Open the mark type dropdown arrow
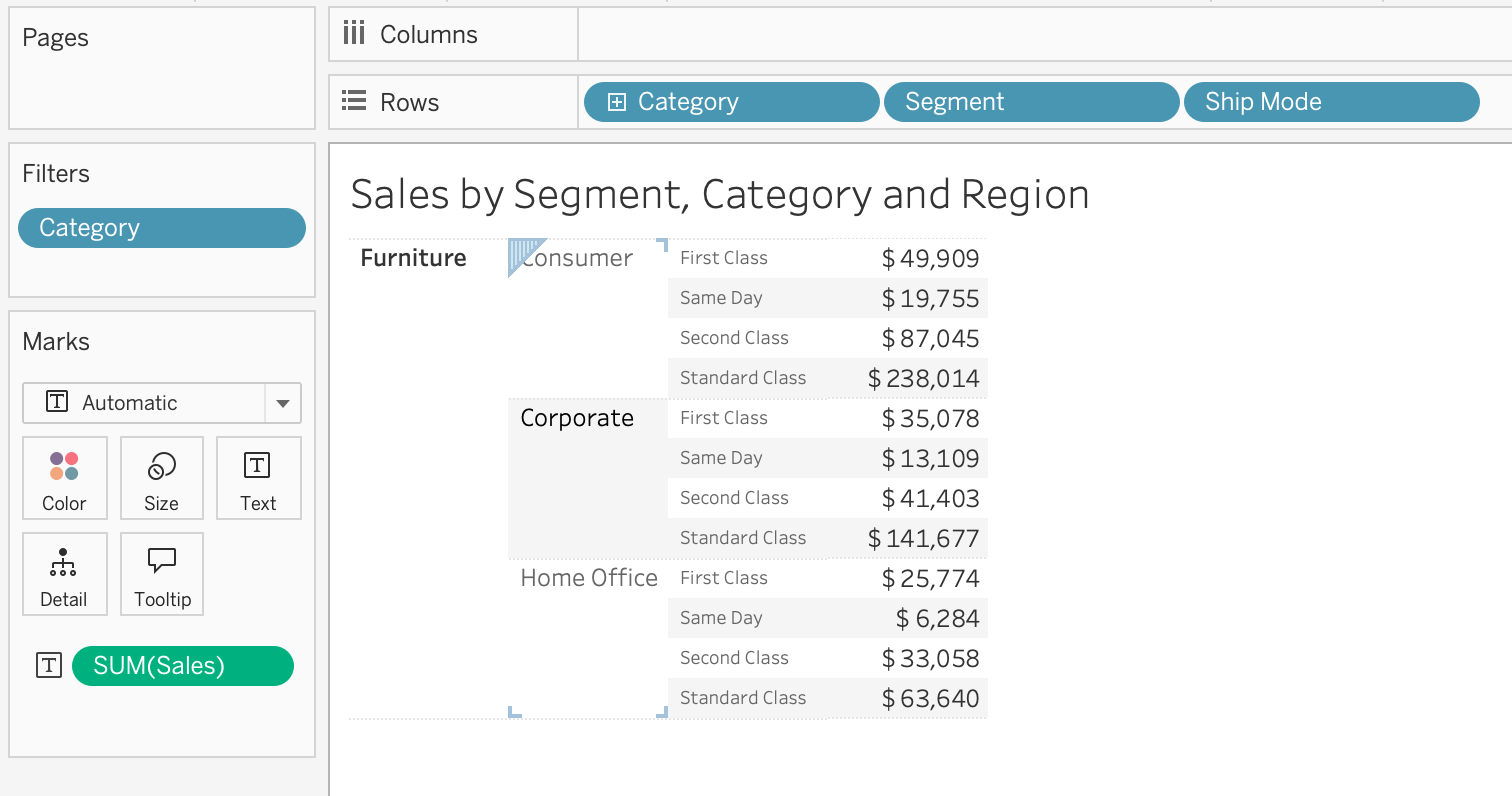Viewport: 1512px width, 796px height. coord(283,404)
